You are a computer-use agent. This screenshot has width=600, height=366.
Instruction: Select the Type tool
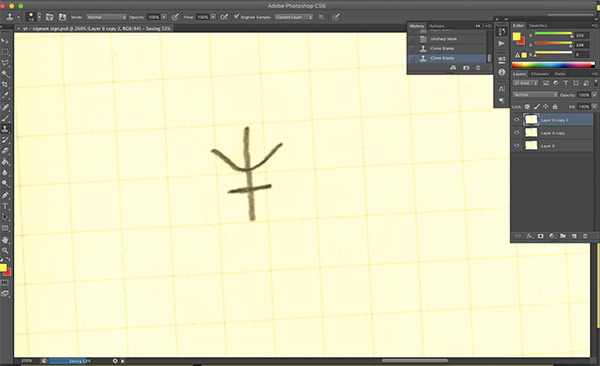pyautogui.click(x=5, y=206)
